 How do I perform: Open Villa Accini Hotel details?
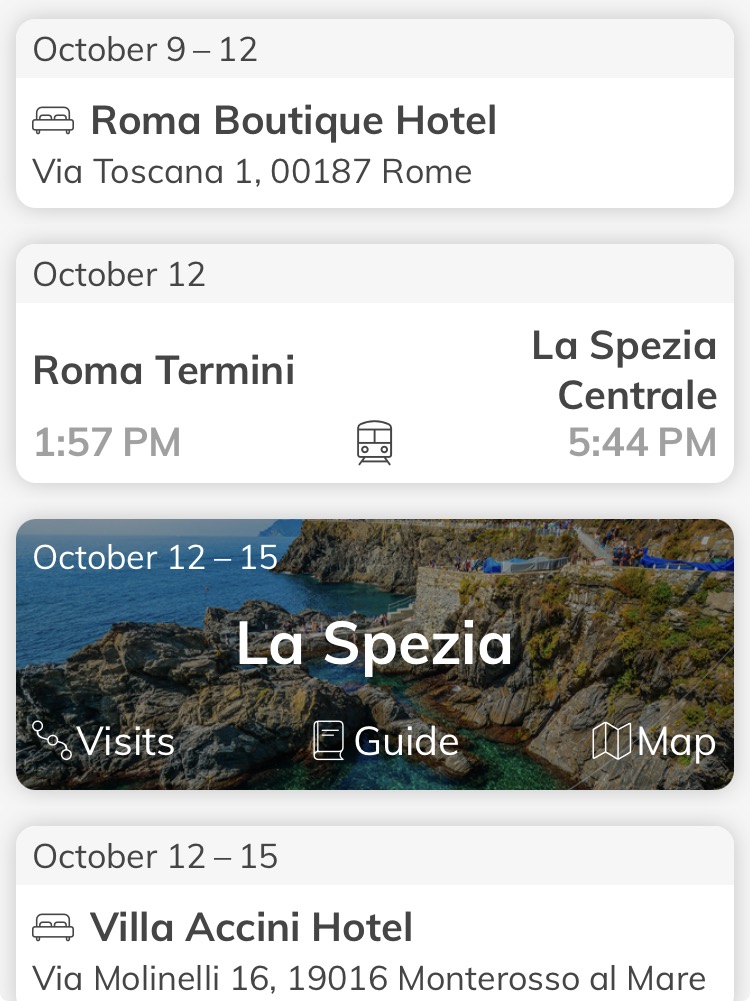[x=251, y=928]
